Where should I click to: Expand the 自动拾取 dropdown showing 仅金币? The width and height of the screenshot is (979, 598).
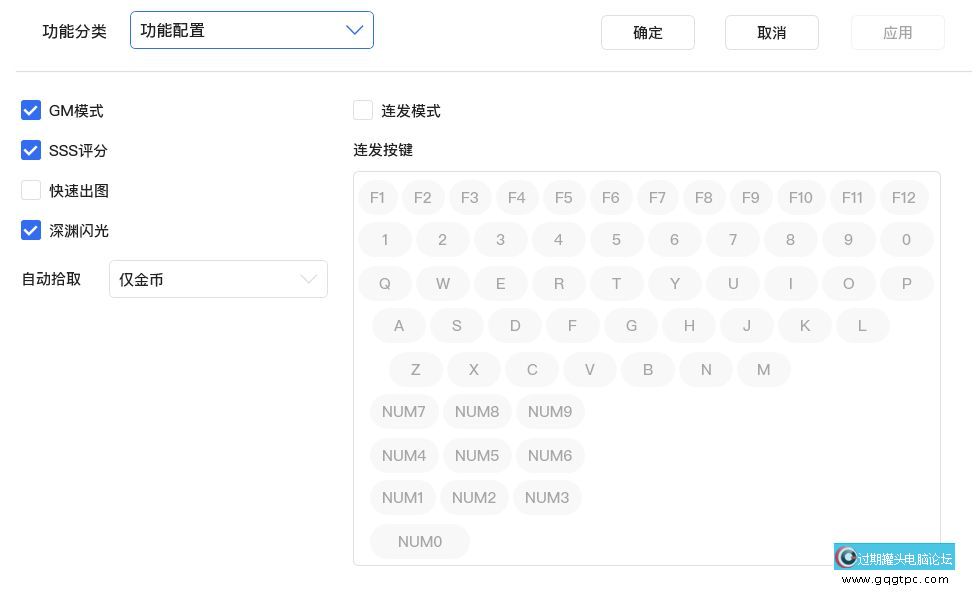pyautogui.click(x=218, y=280)
